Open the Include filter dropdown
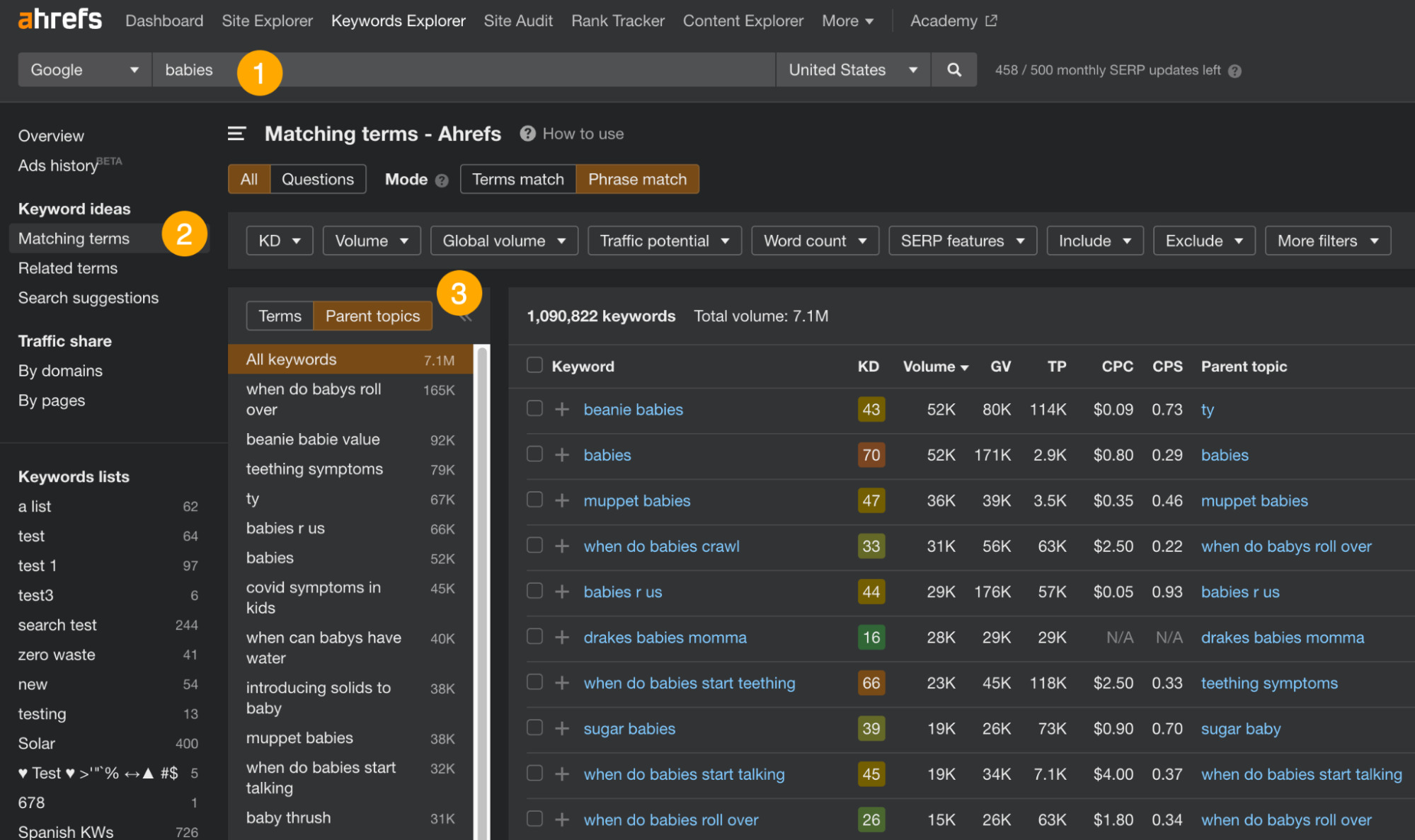 [1095, 241]
